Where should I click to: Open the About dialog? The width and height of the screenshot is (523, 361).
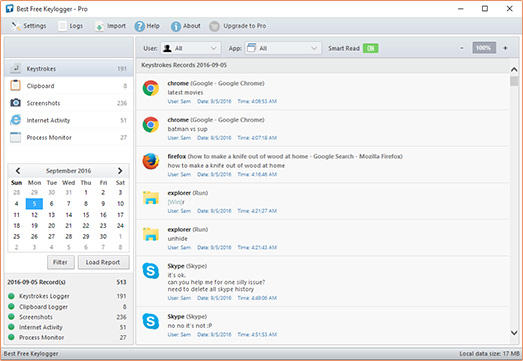click(186, 26)
